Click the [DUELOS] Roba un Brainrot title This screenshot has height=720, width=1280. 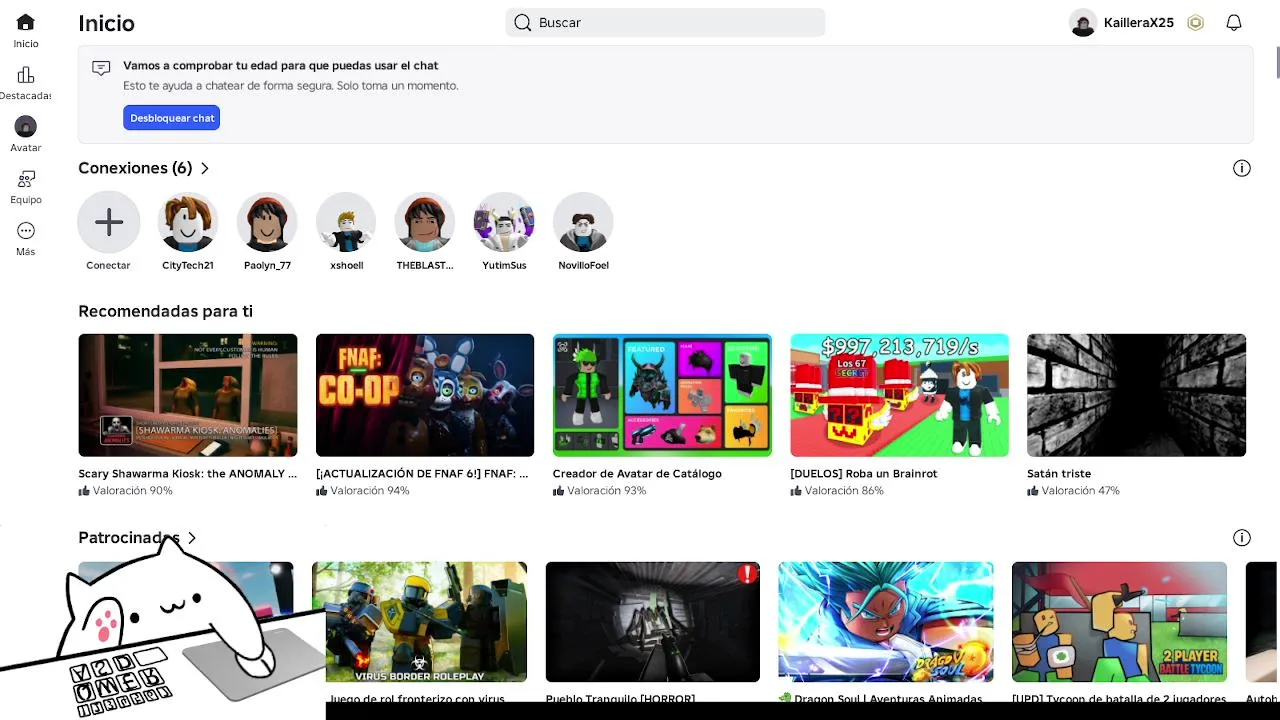click(864, 474)
